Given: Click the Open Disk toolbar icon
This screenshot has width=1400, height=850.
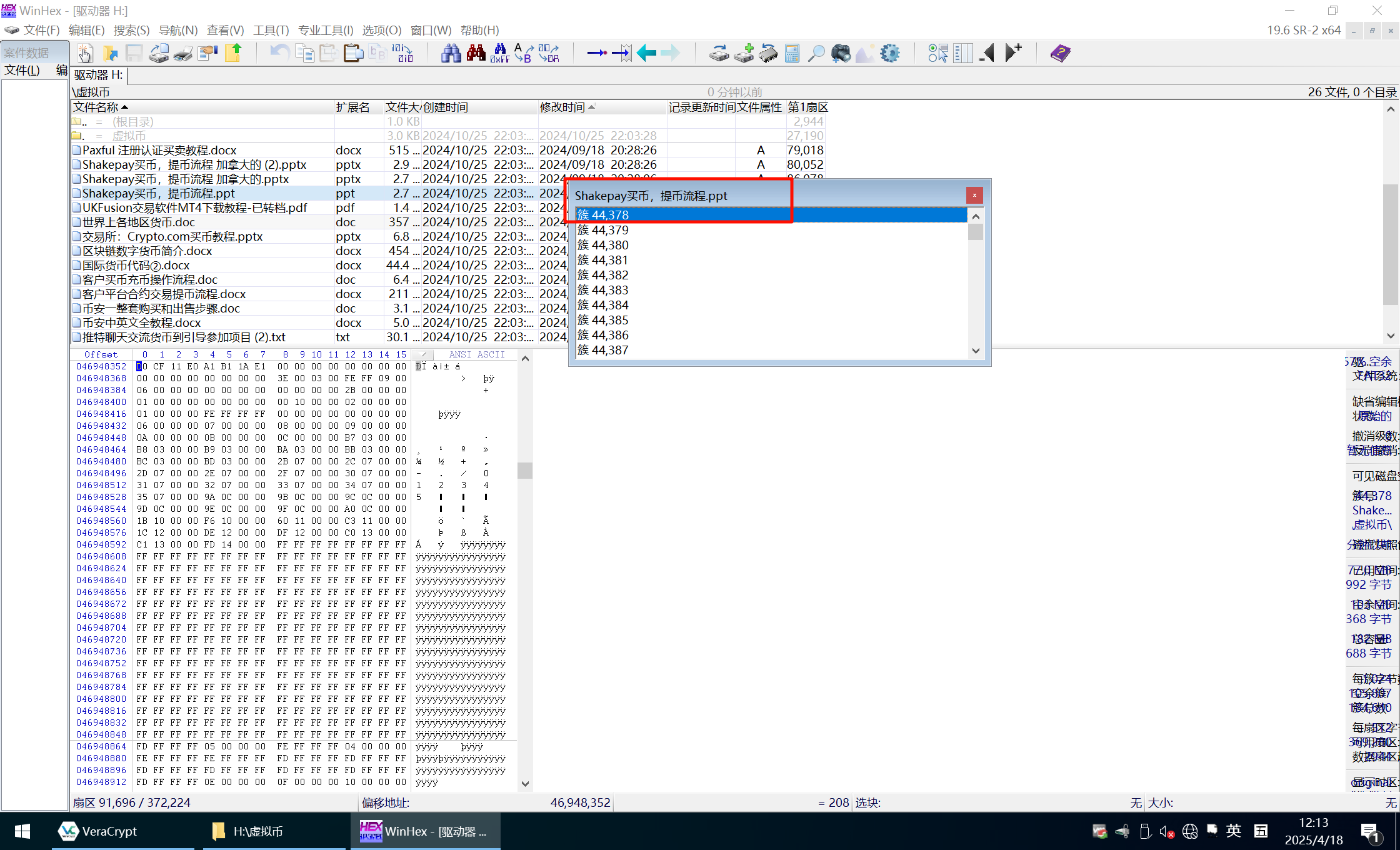Looking at the screenshot, I should (x=159, y=54).
